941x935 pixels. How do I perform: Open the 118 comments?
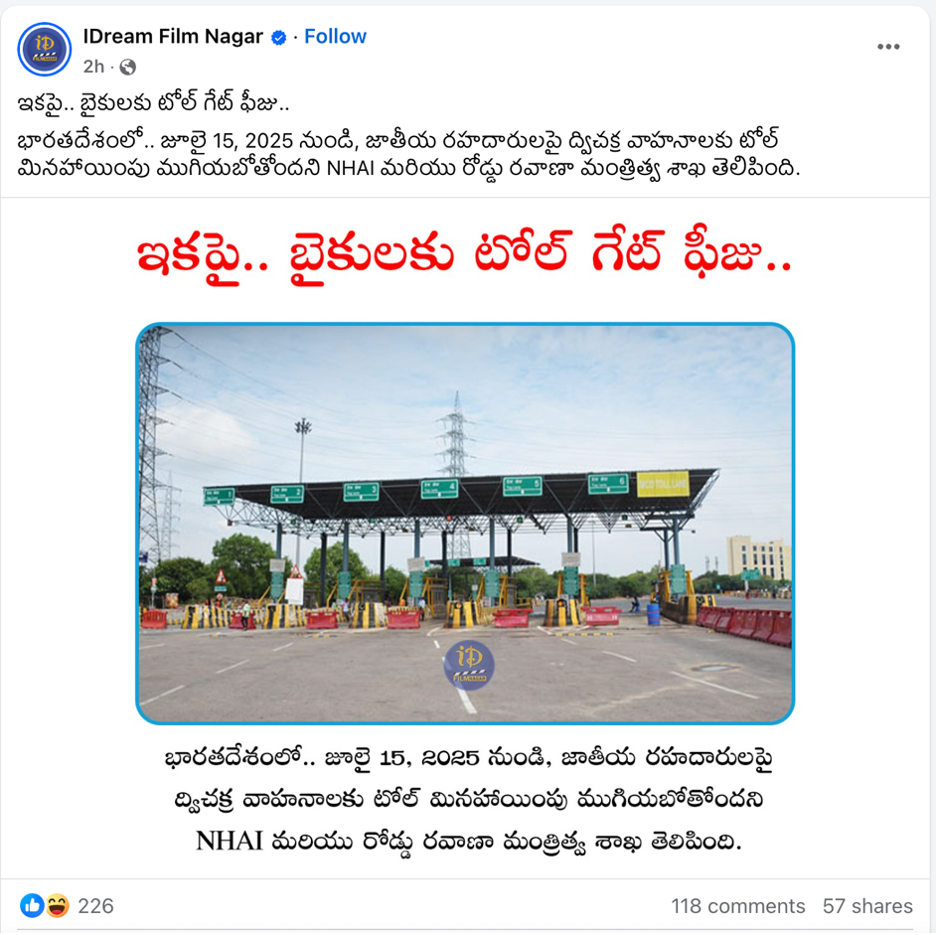pyautogui.click(x=738, y=906)
